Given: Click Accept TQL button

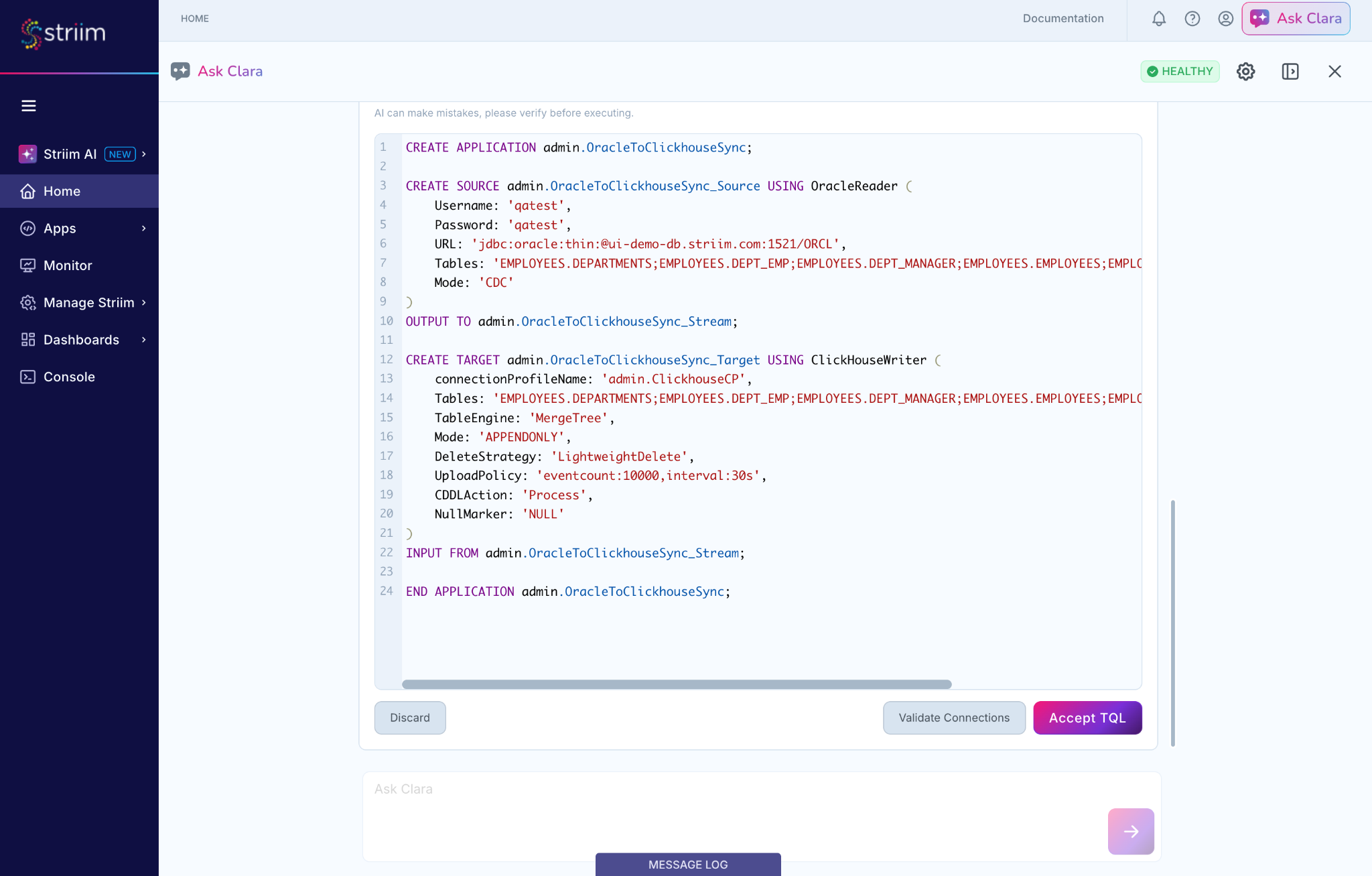Looking at the screenshot, I should tap(1087, 718).
